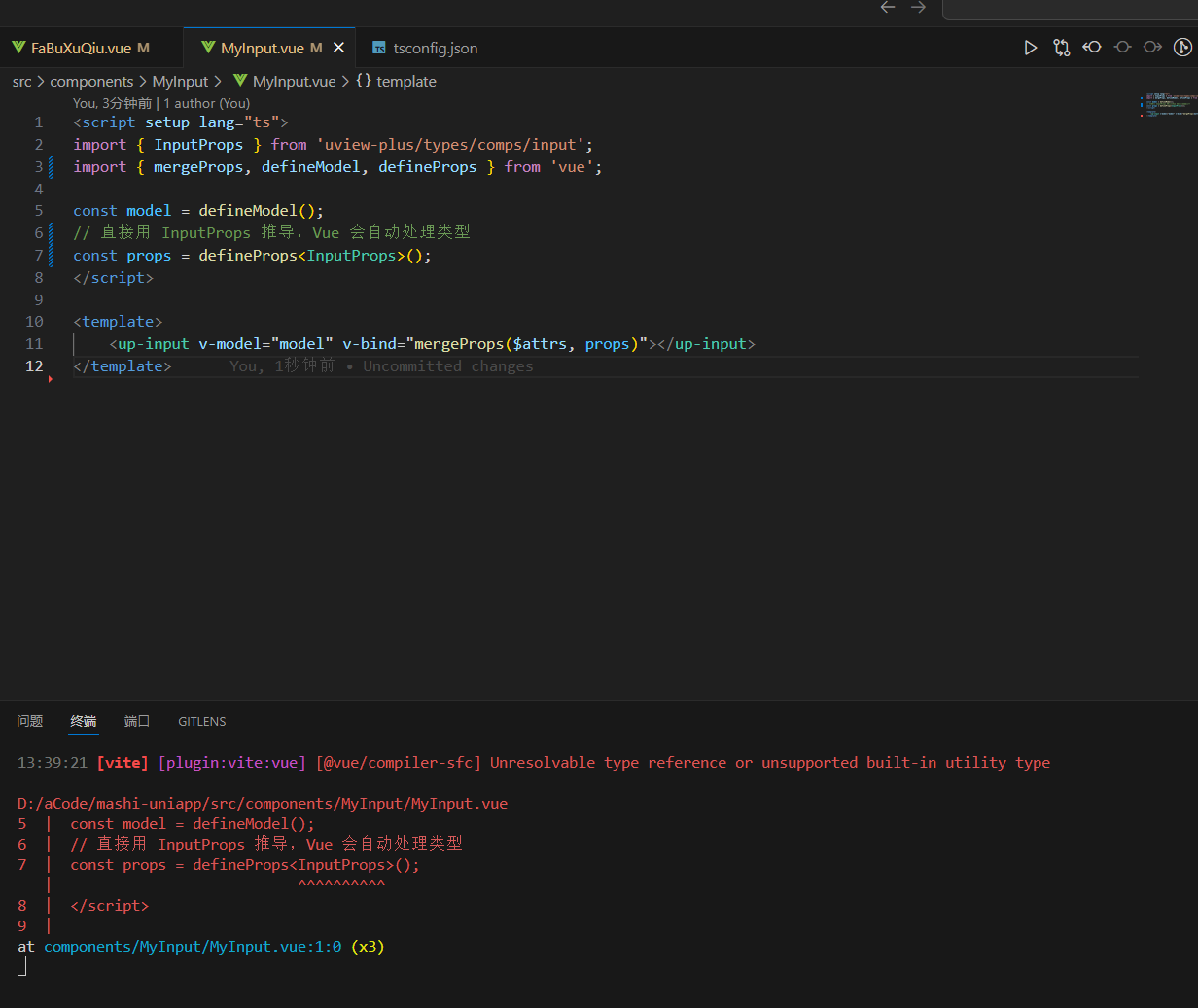Click "Unresolvable type reference" in the terminal error
Viewport: 1198px width, 1008px height.
coord(608,763)
